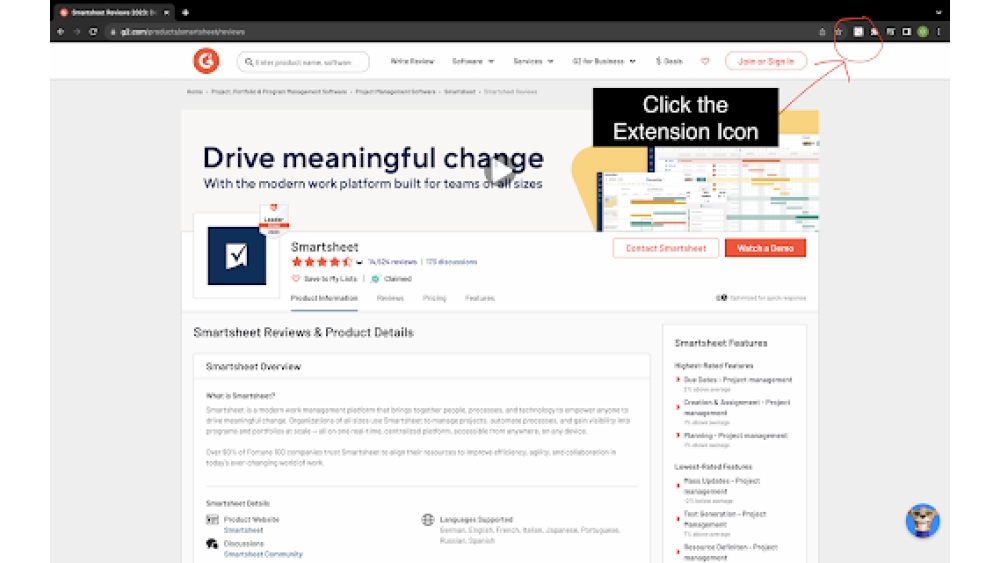Open the Deals link

pyautogui.click(x=669, y=61)
